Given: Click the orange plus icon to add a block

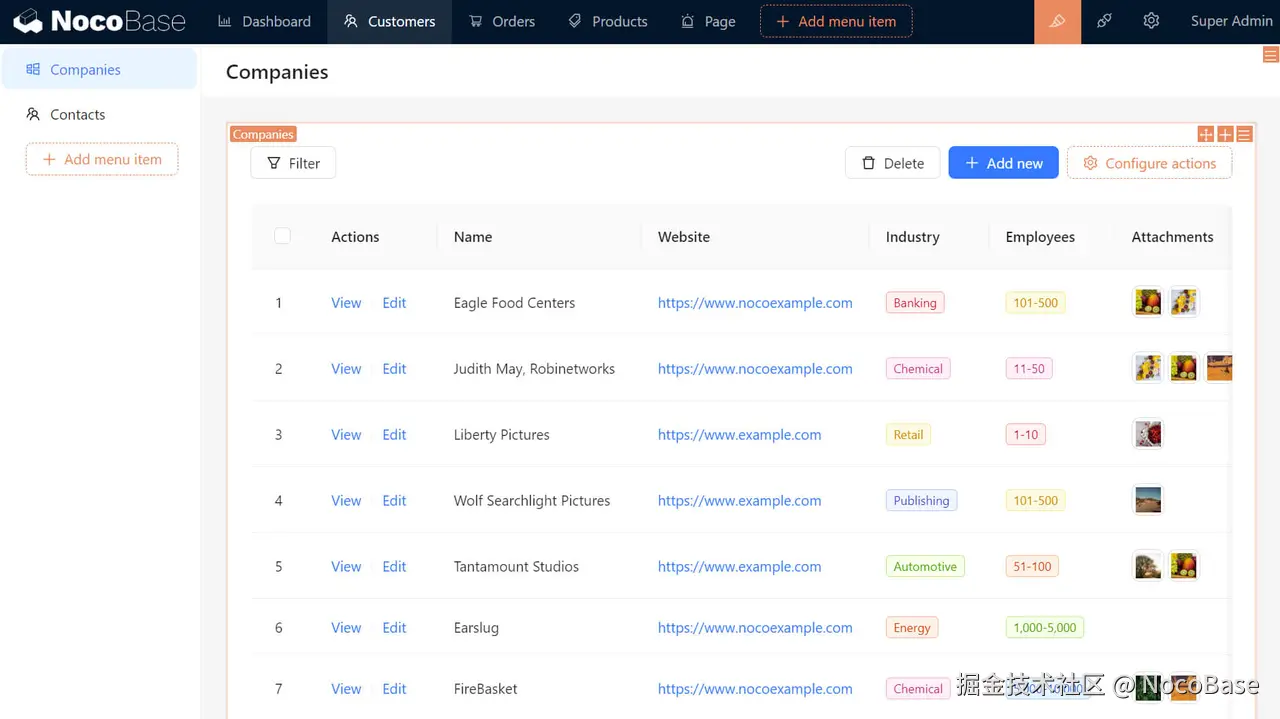Looking at the screenshot, I should coord(1224,134).
